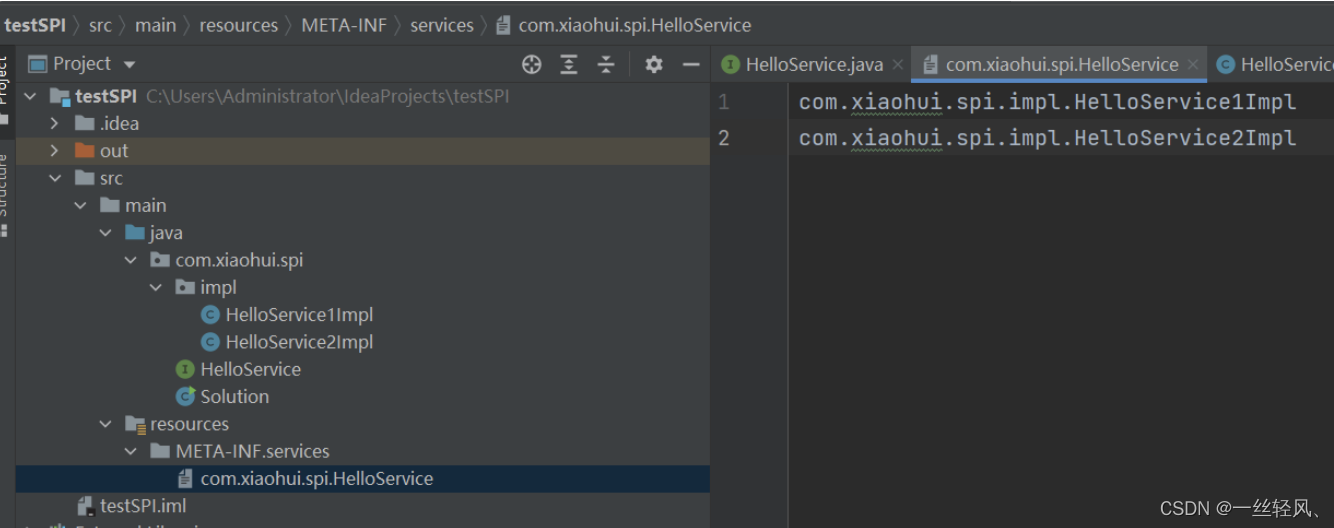Expand the out folder
Viewport: 1334px width, 528px height.
(x=55, y=150)
